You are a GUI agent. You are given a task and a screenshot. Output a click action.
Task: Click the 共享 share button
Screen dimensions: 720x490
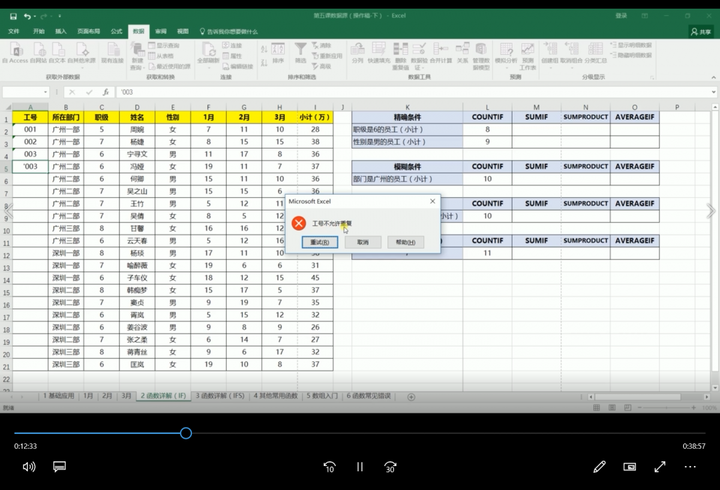click(x=701, y=32)
